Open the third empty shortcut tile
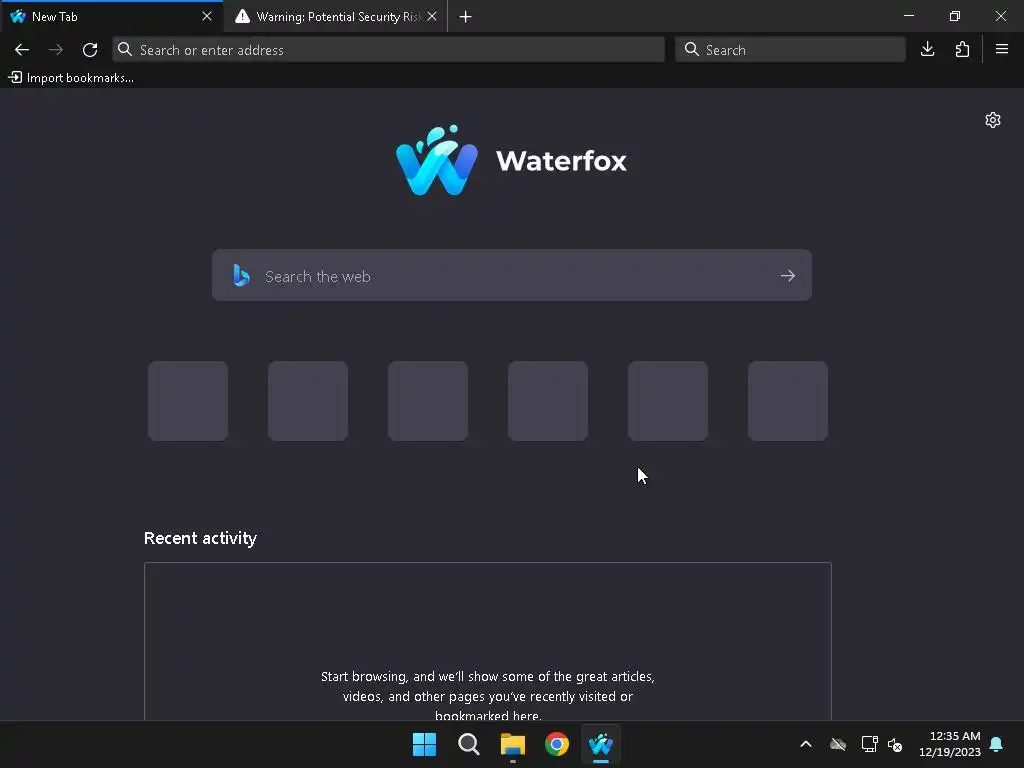 point(428,401)
